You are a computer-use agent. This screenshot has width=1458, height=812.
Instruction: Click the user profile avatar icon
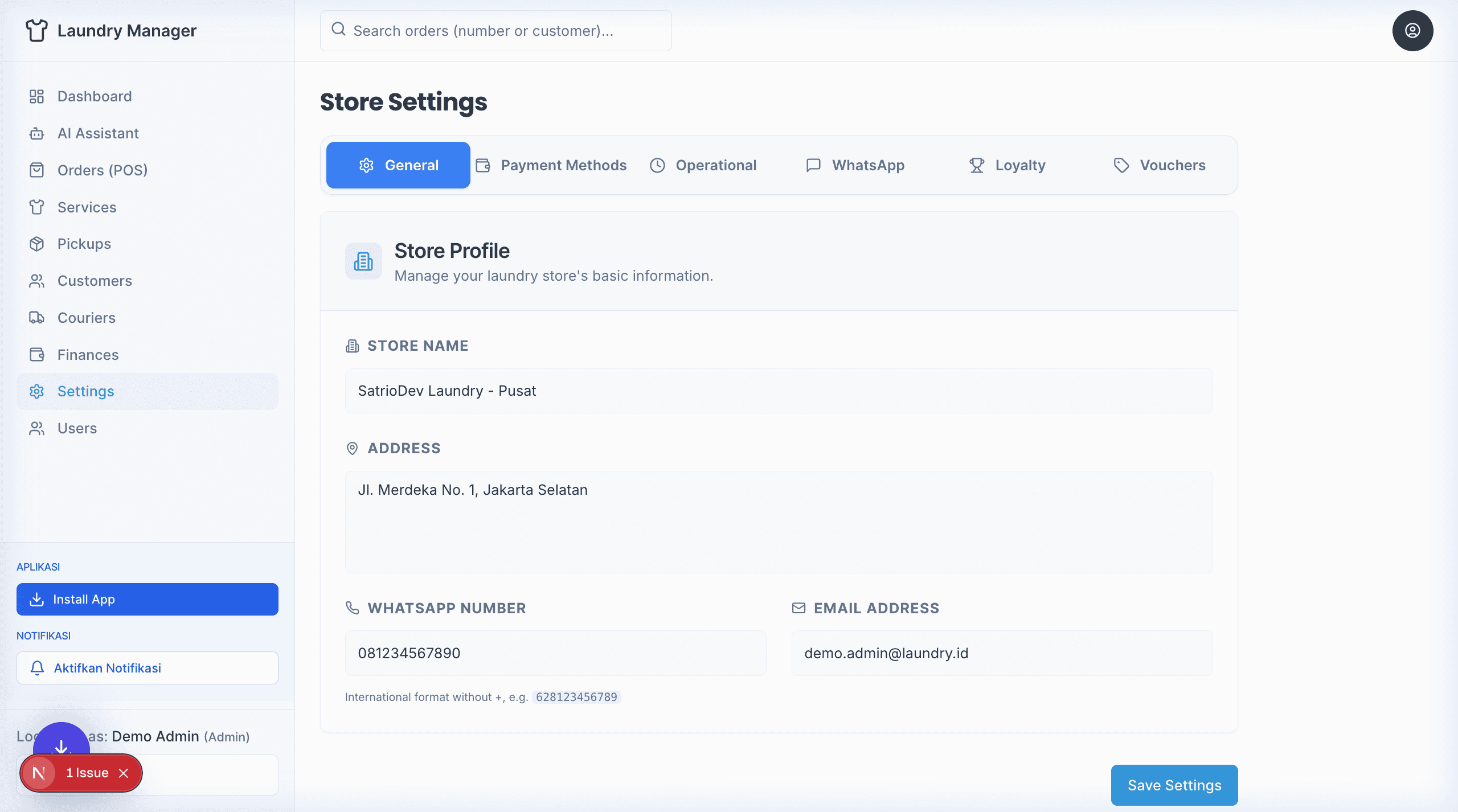click(x=1412, y=31)
